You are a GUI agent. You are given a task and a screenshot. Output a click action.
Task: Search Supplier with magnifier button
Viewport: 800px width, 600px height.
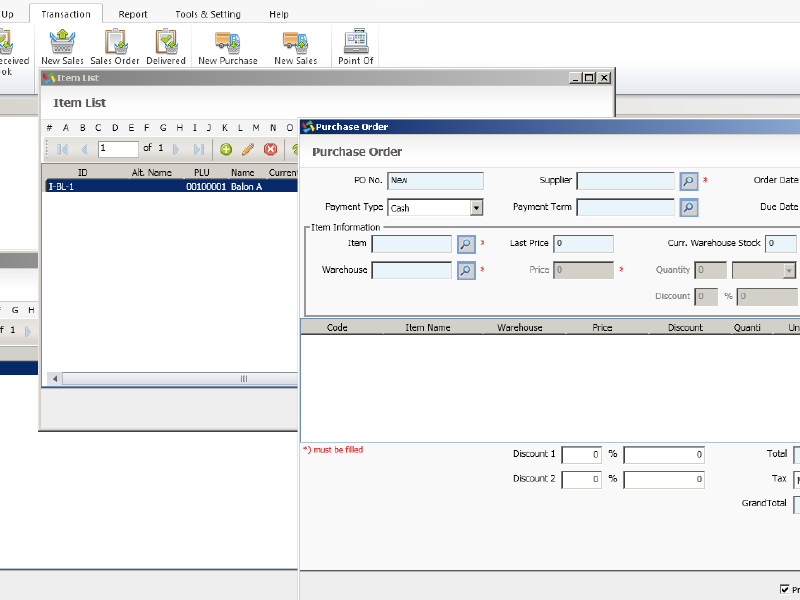[689, 181]
